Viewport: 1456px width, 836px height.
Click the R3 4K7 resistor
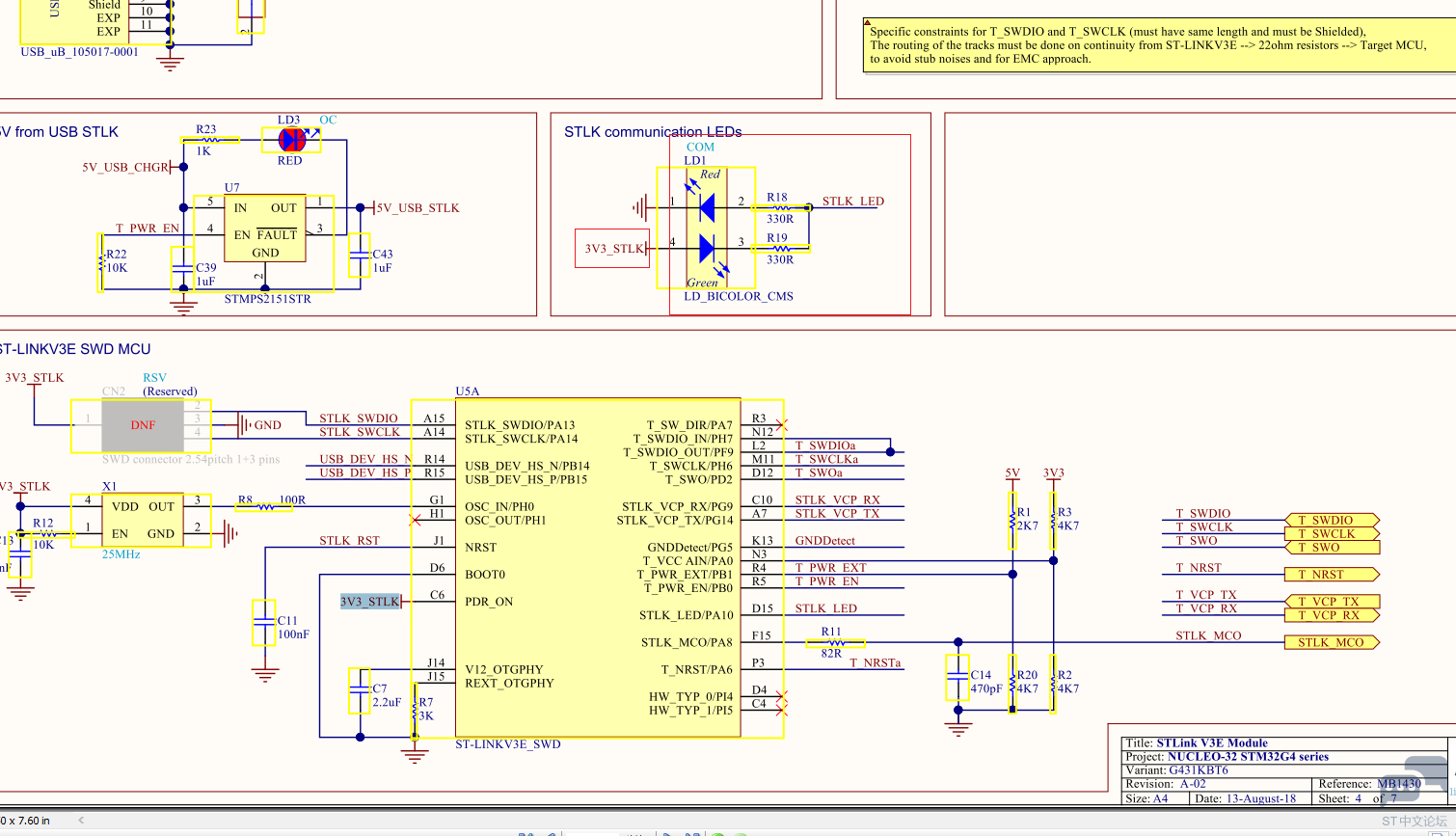[x=1053, y=520]
